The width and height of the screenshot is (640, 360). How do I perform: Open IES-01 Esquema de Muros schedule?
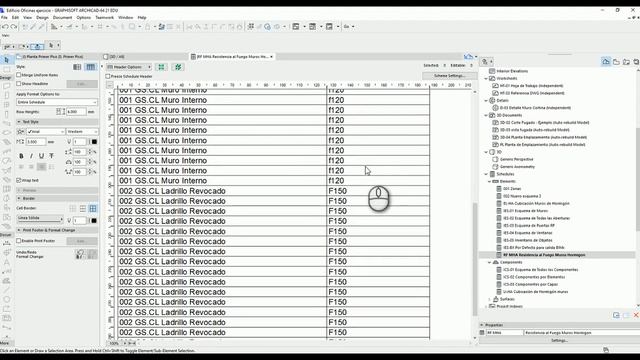[x=525, y=211]
